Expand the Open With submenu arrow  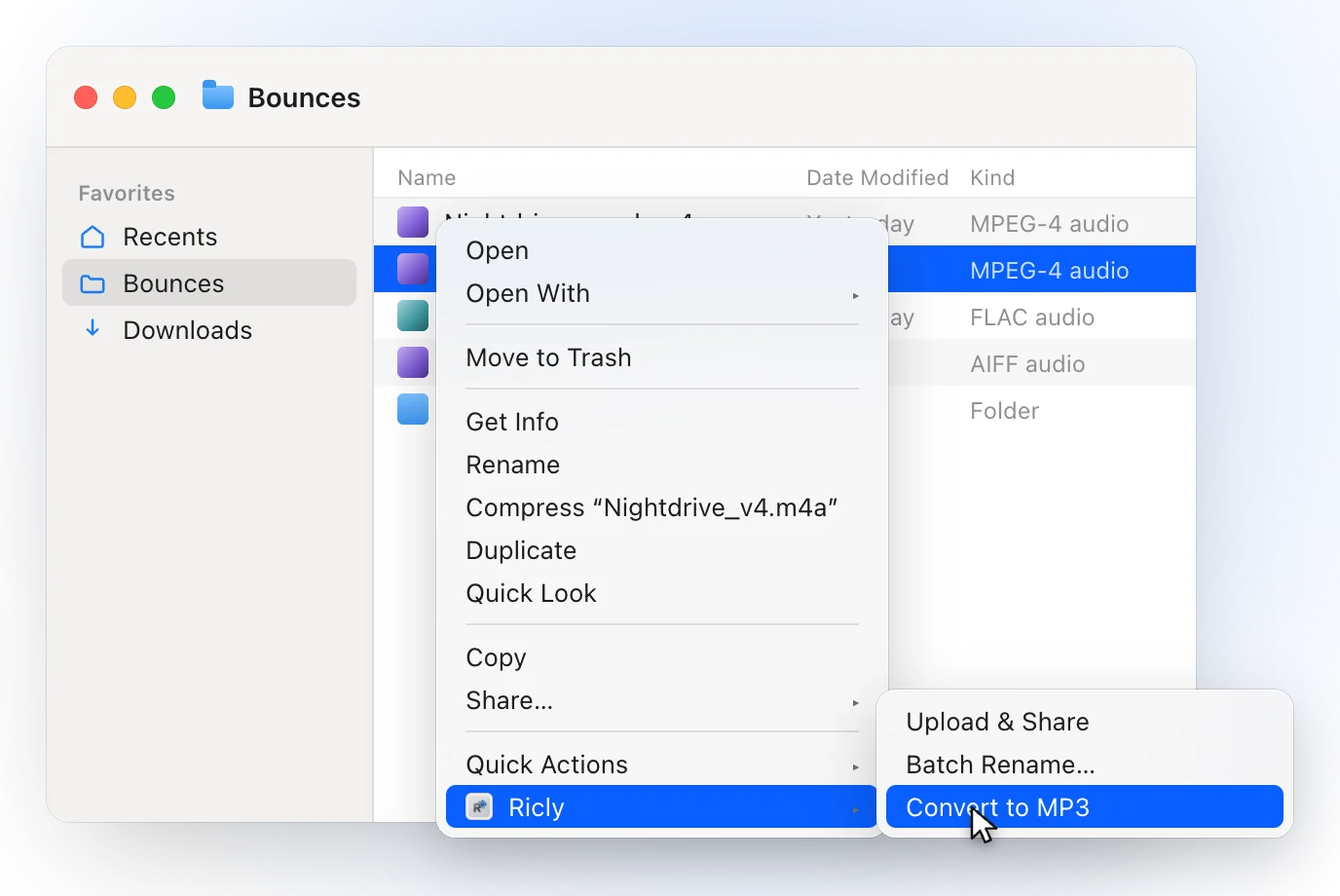click(x=856, y=295)
